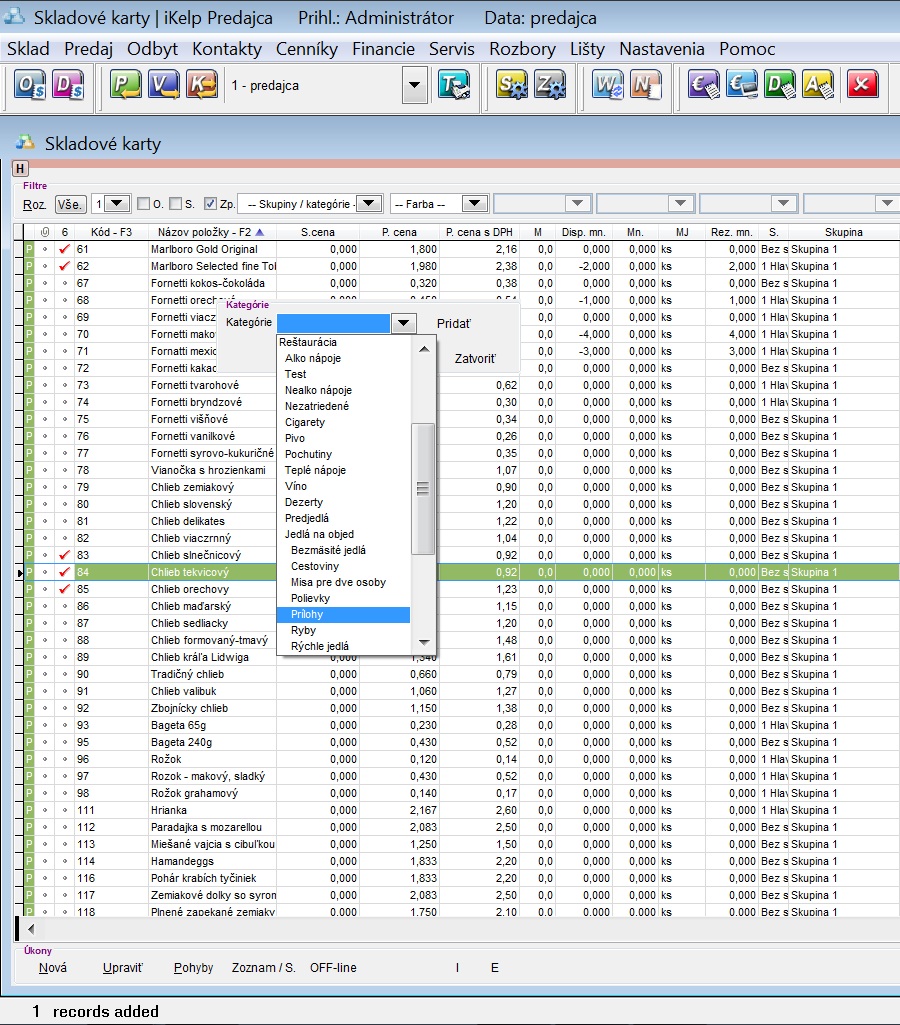Image resolution: width=900 pixels, height=1025 pixels.
Task: Click the teal 'T' toolbar icon
Action: point(453,86)
